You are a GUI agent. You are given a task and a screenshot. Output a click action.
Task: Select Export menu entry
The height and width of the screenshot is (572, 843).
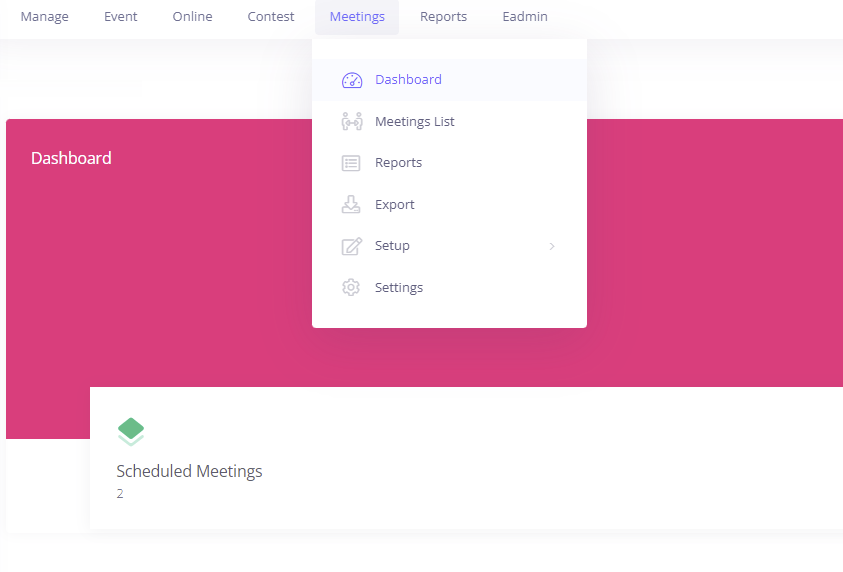click(x=449, y=204)
